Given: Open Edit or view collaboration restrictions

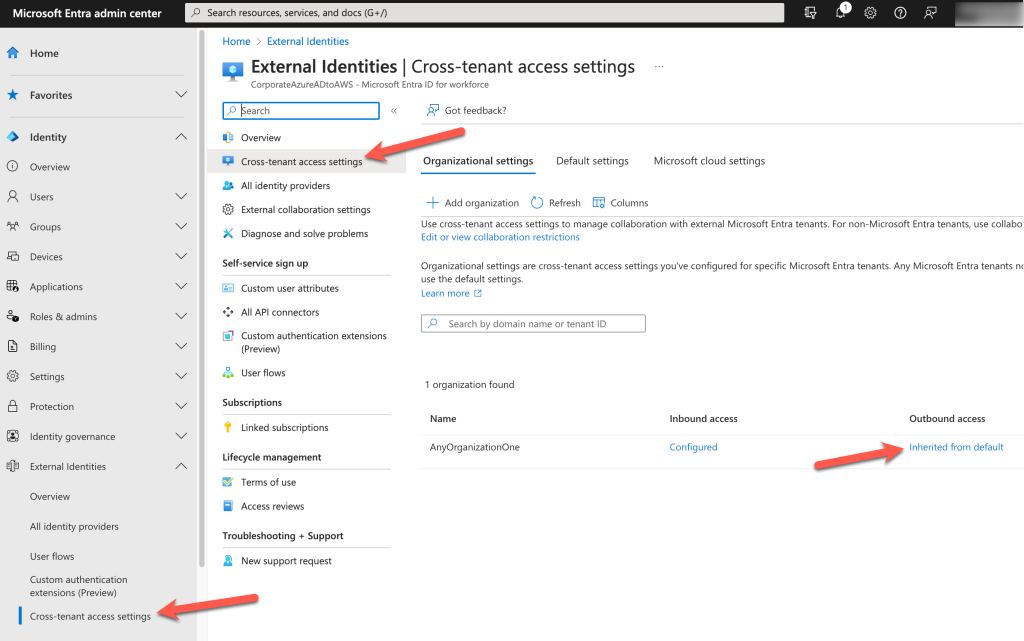Looking at the screenshot, I should [499, 237].
